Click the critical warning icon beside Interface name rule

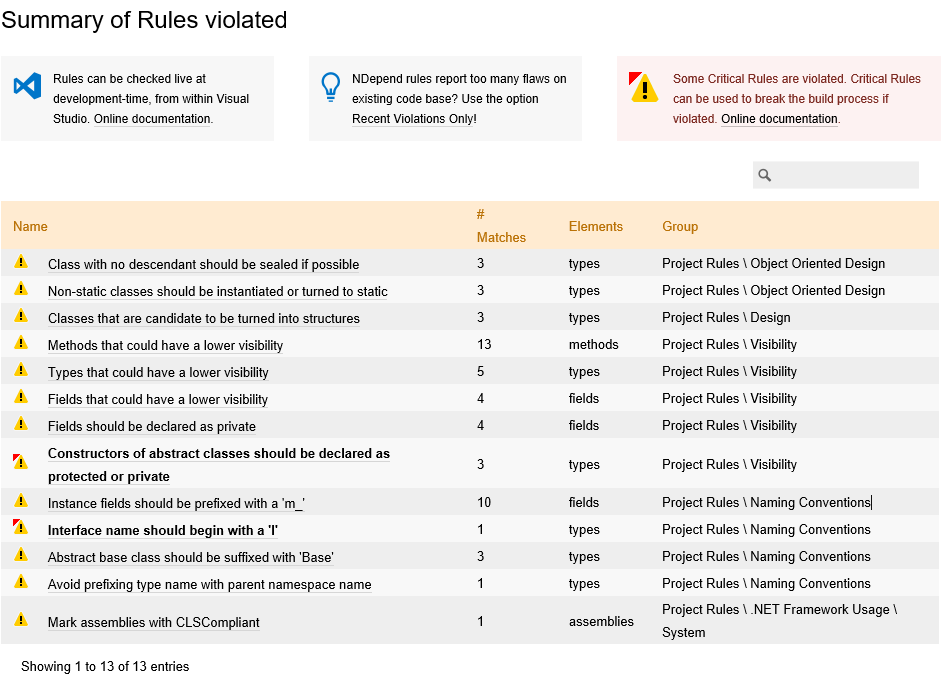tap(20, 527)
